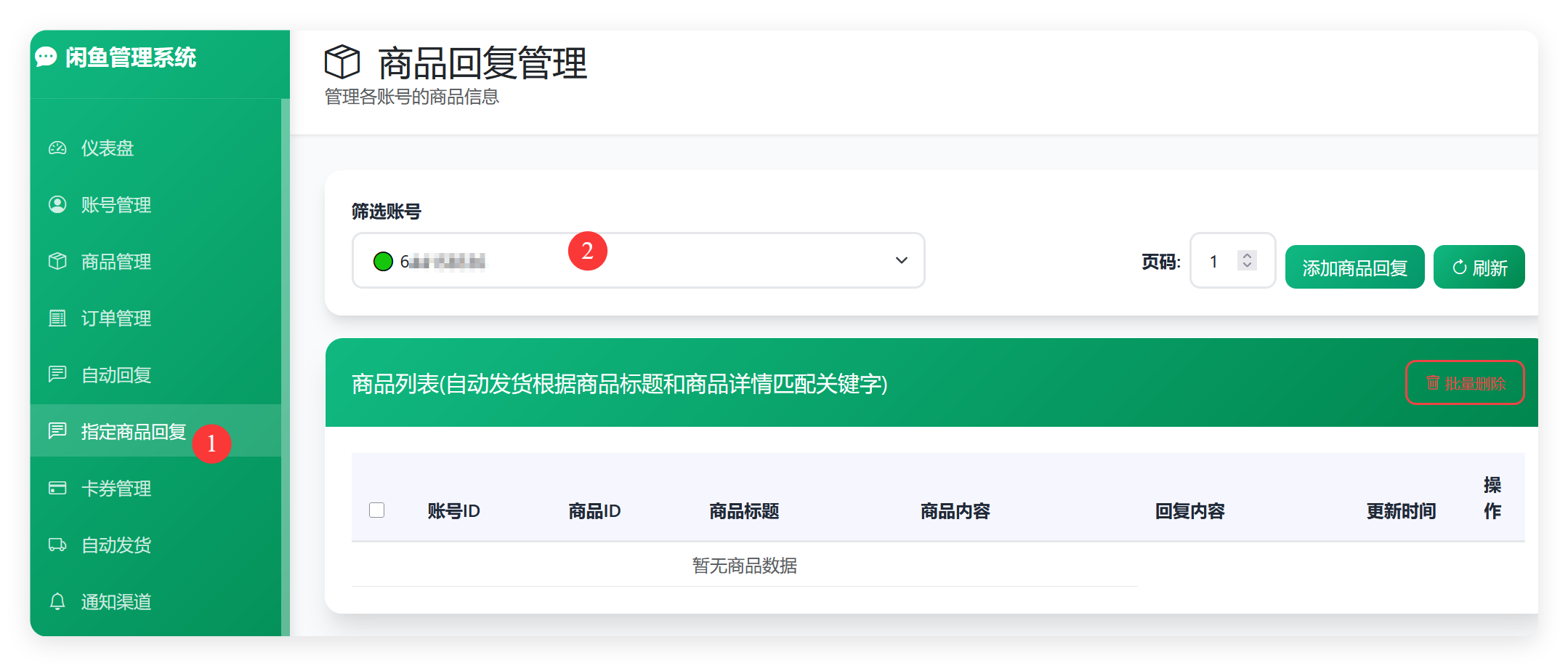
Task: Expand account filter using chevron arrow
Action: (x=901, y=260)
